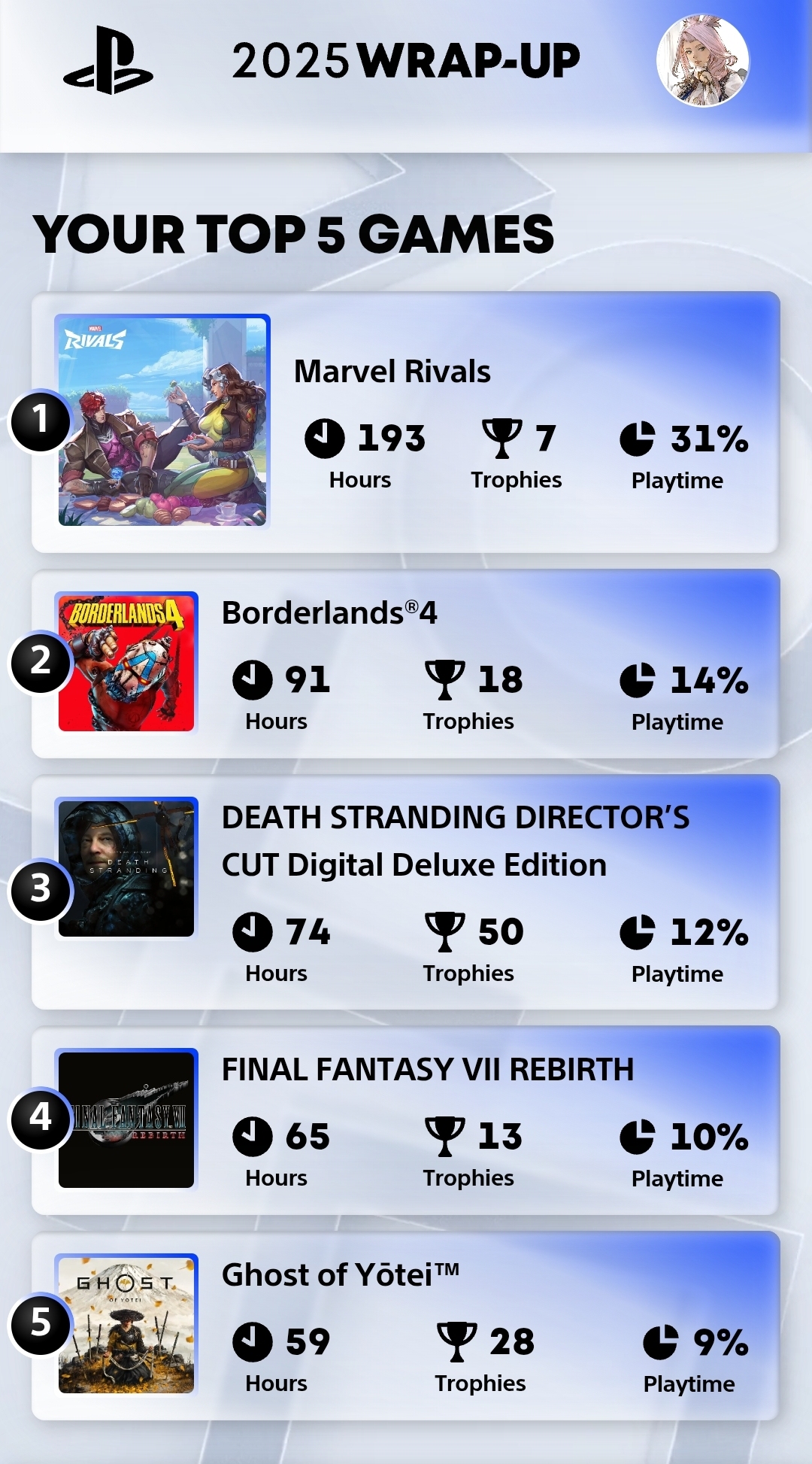The image size is (812, 1464).
Task: Select the Death Stranding cover image
Action: [x=126, y=868]
